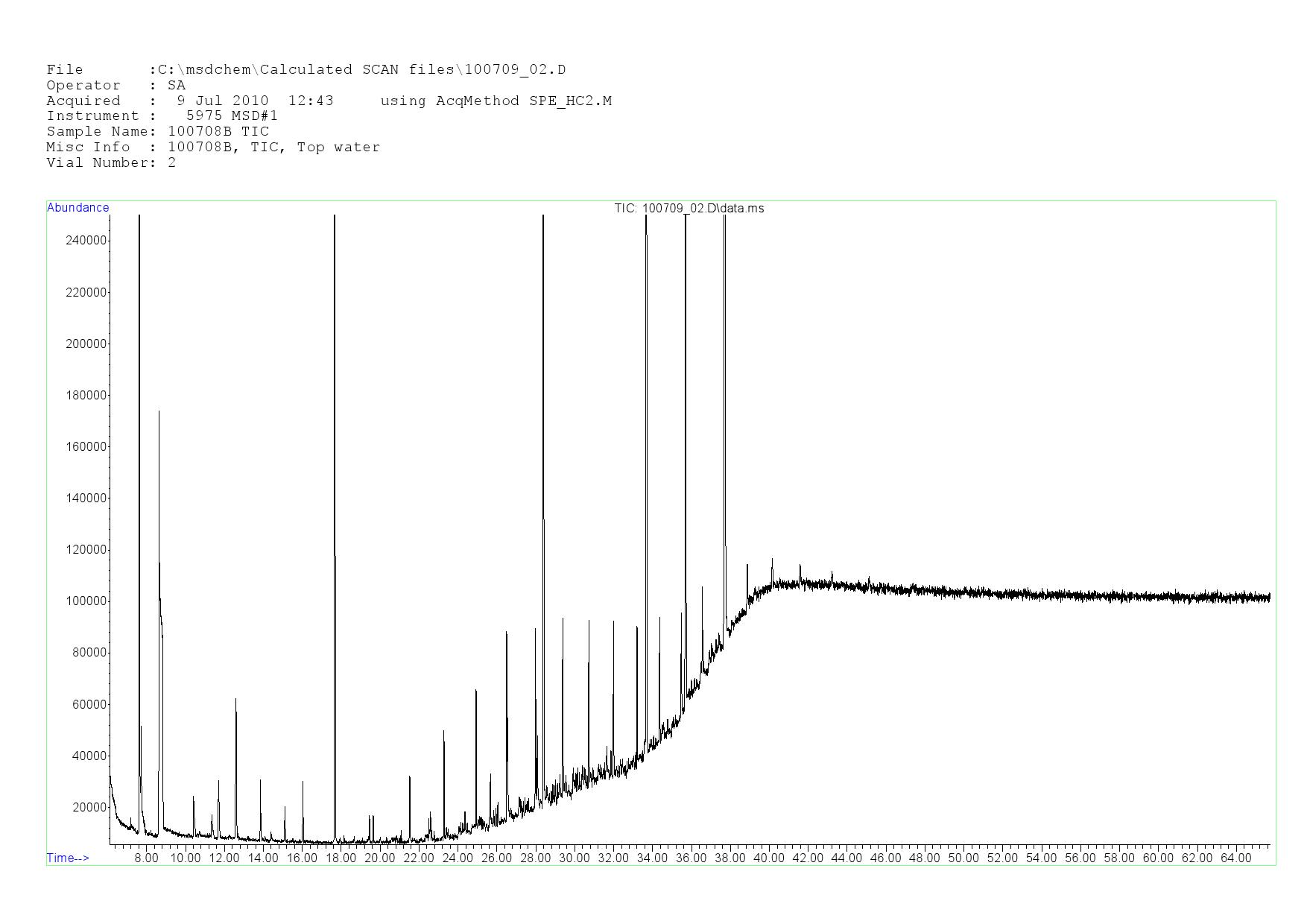Click the File path line in header
This screenshot has height=924, width=1307.
tap(306, 70)
